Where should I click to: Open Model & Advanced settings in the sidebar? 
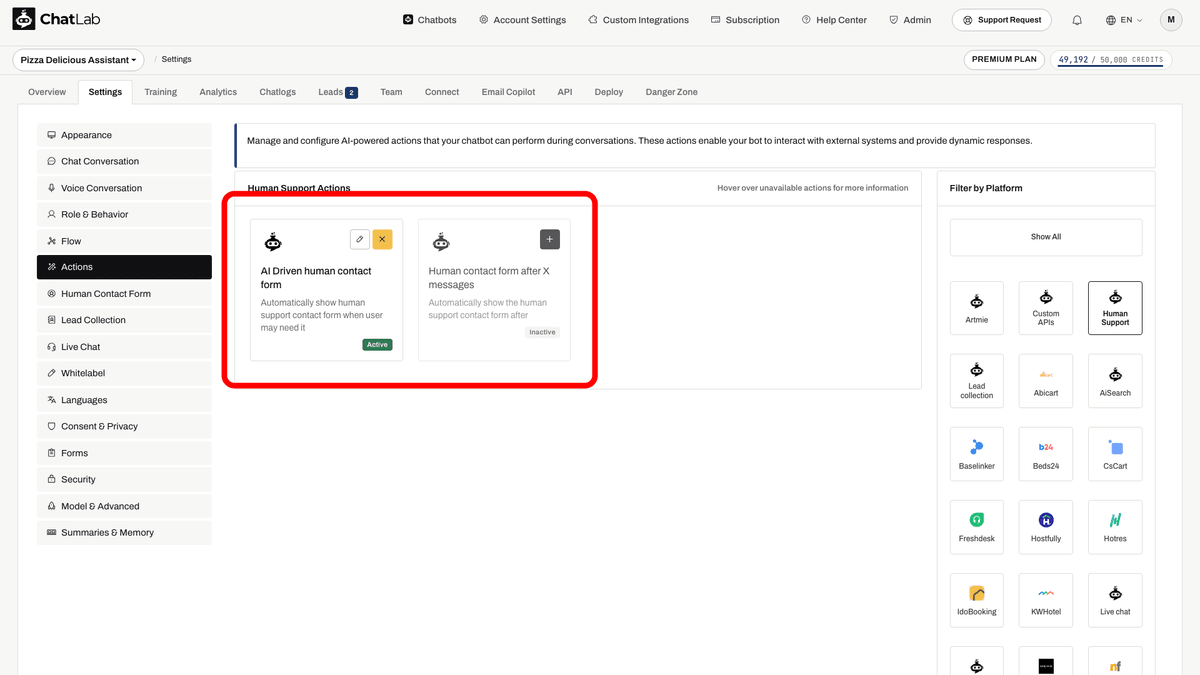(x=124, y=506)
